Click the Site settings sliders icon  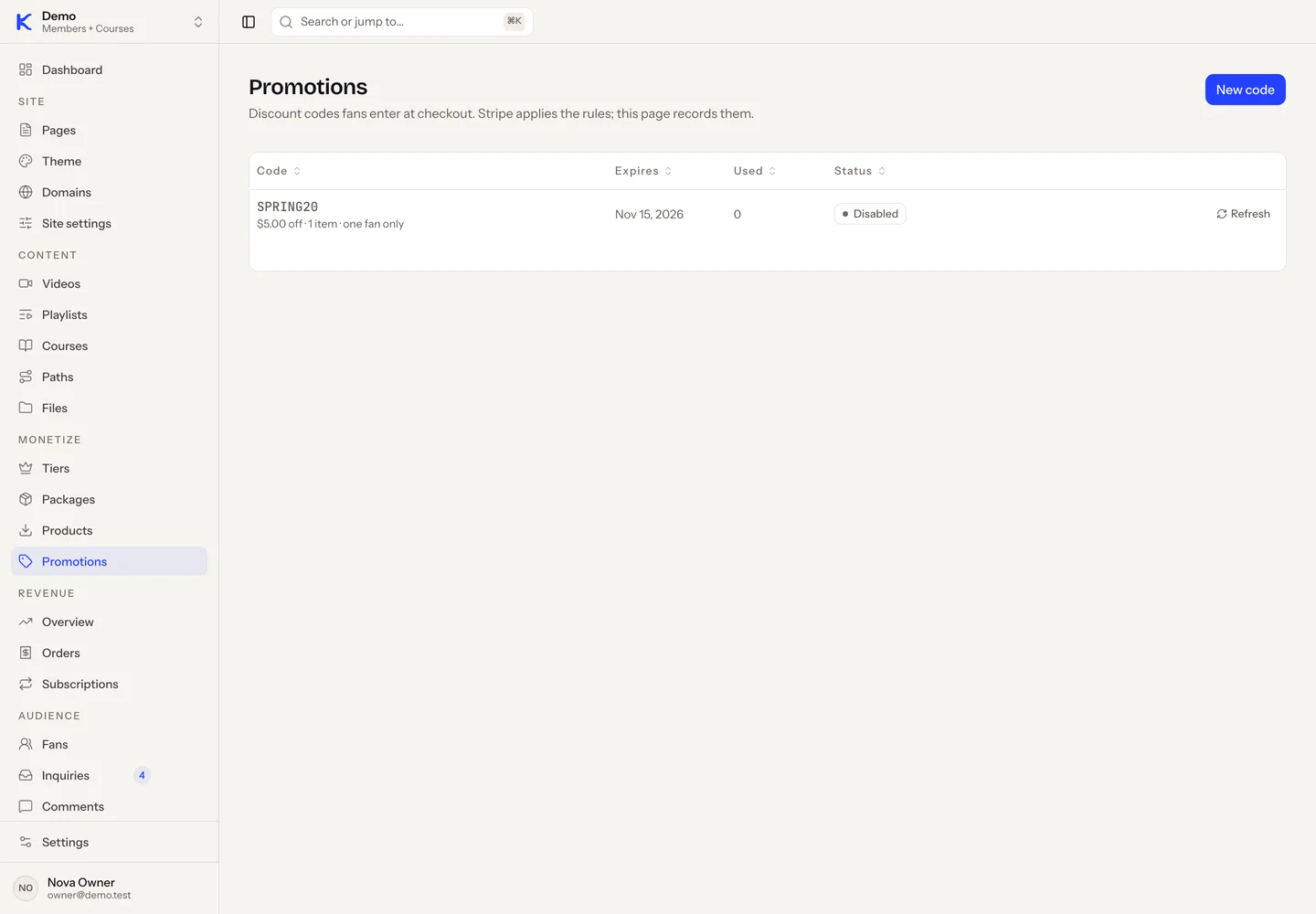[x=26, y=223]
